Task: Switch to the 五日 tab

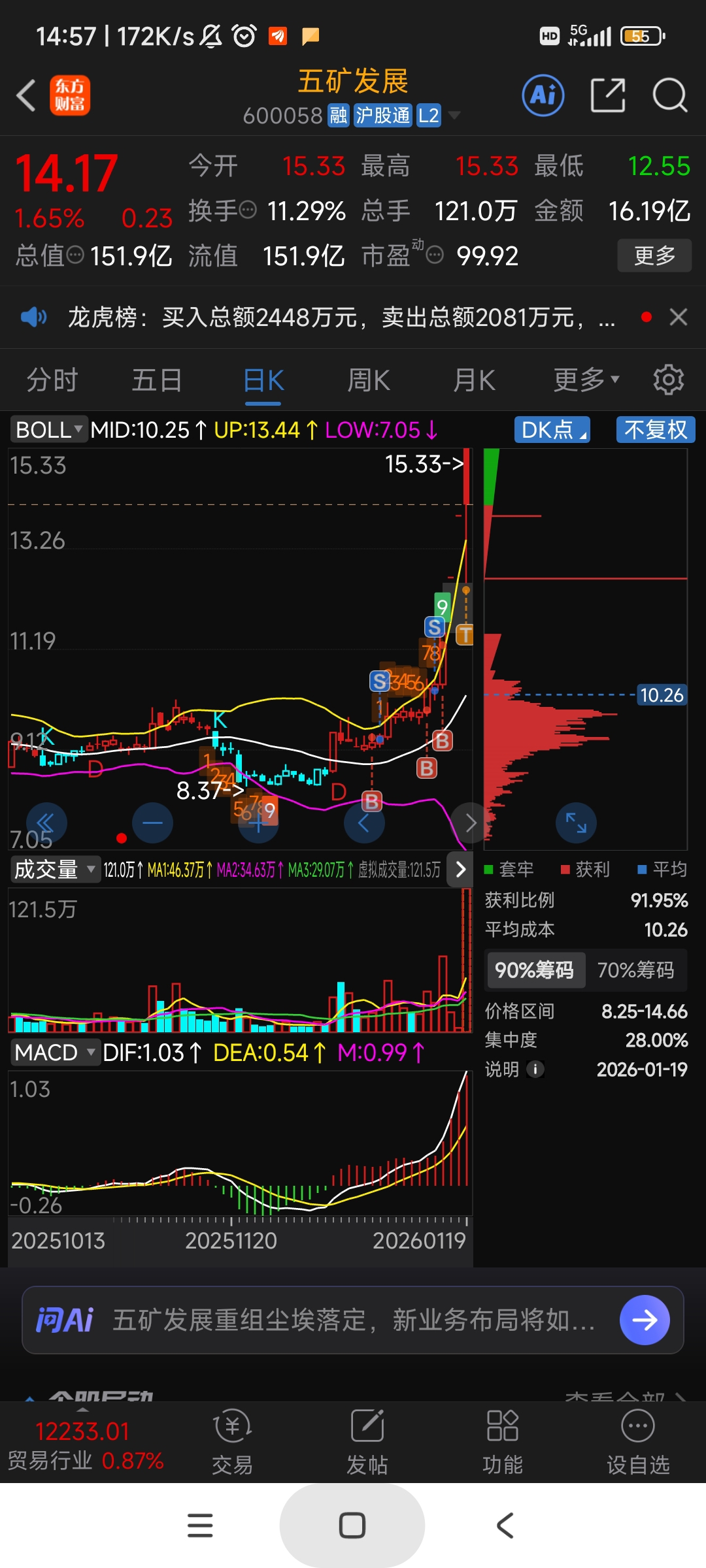Action: [x=157, y=380]
